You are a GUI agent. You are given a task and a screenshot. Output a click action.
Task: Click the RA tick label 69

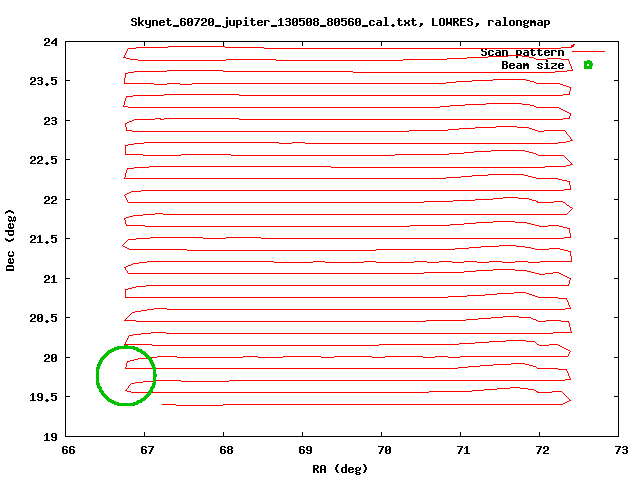pos(305,450)
